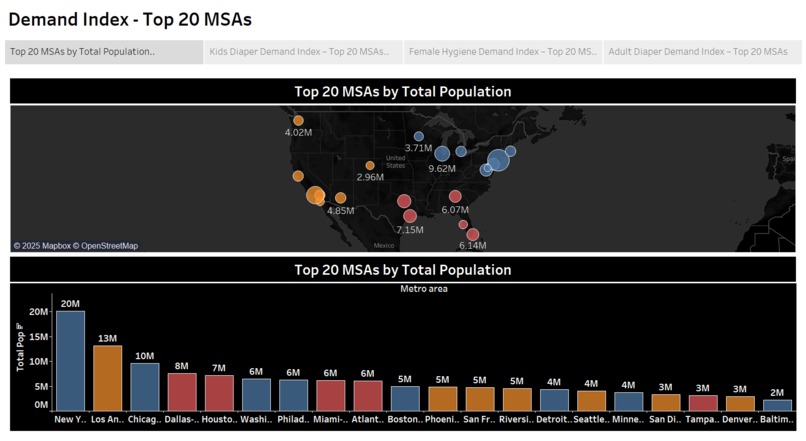Viewport: 806px width, 441px height.
Task: Select the 7.15M red map circle
Action: coord(410,216)
